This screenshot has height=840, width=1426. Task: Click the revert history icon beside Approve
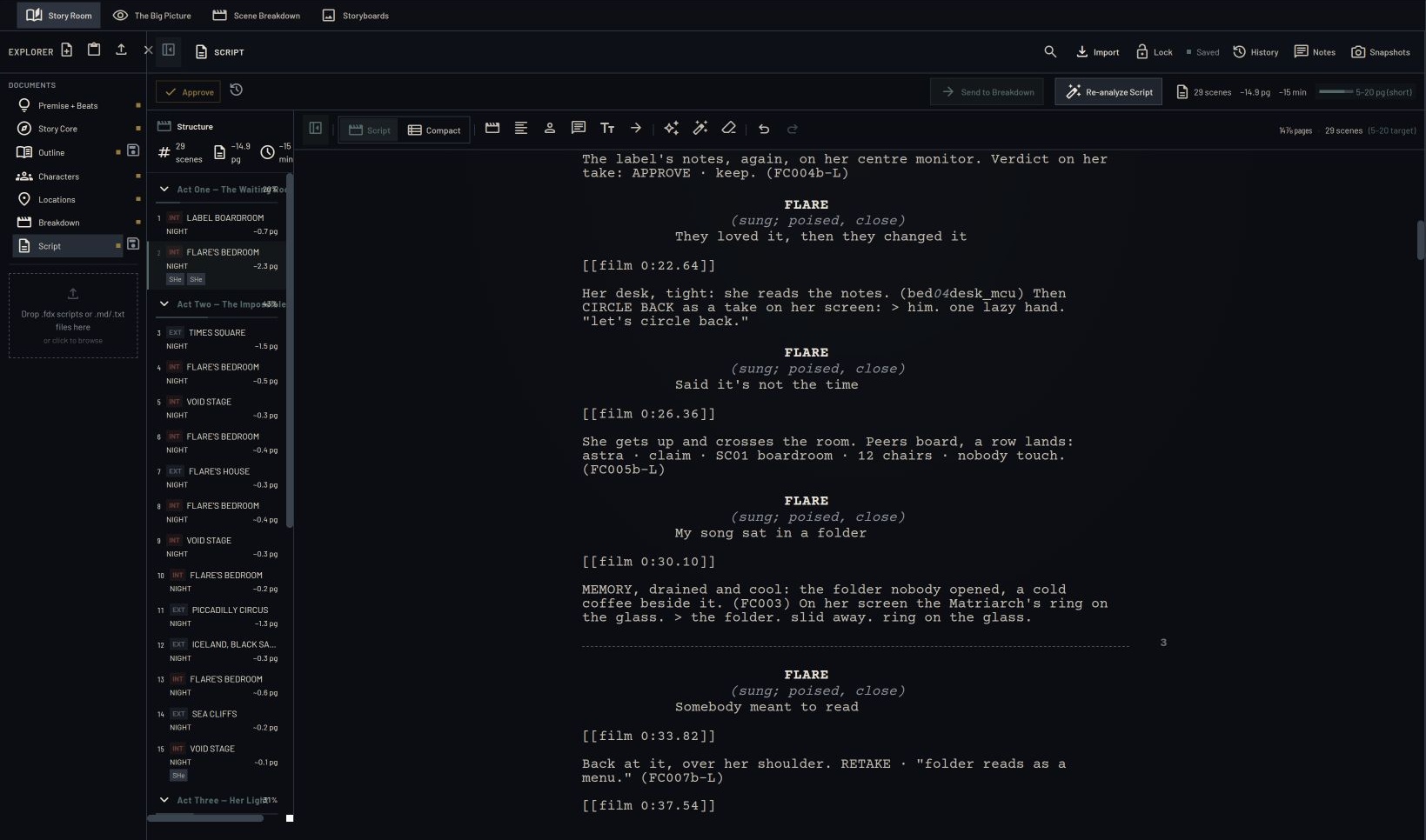[x=236, y=90]
